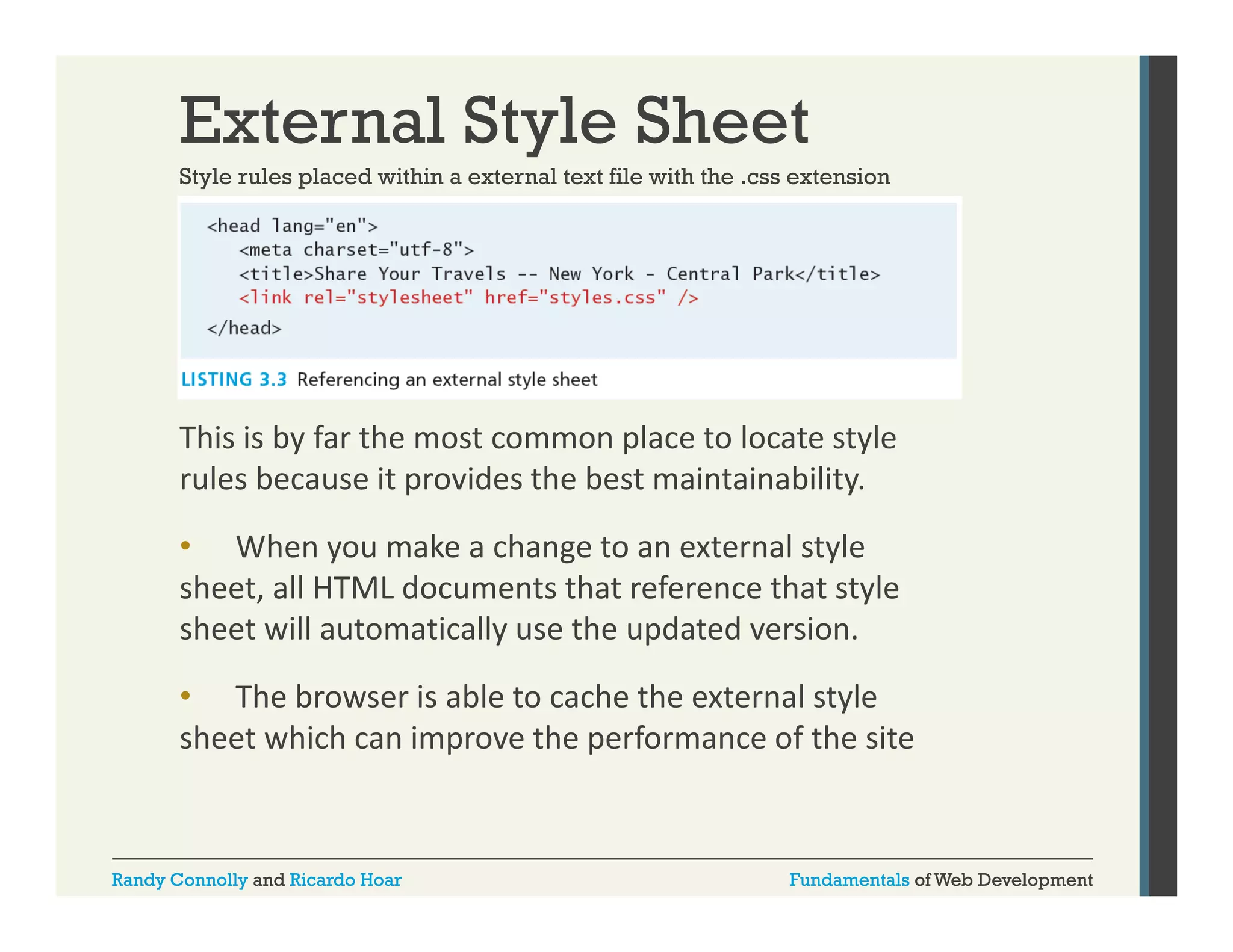
Task: Click the 'best maintainability' paragraph
Action: tap(538, 459)
